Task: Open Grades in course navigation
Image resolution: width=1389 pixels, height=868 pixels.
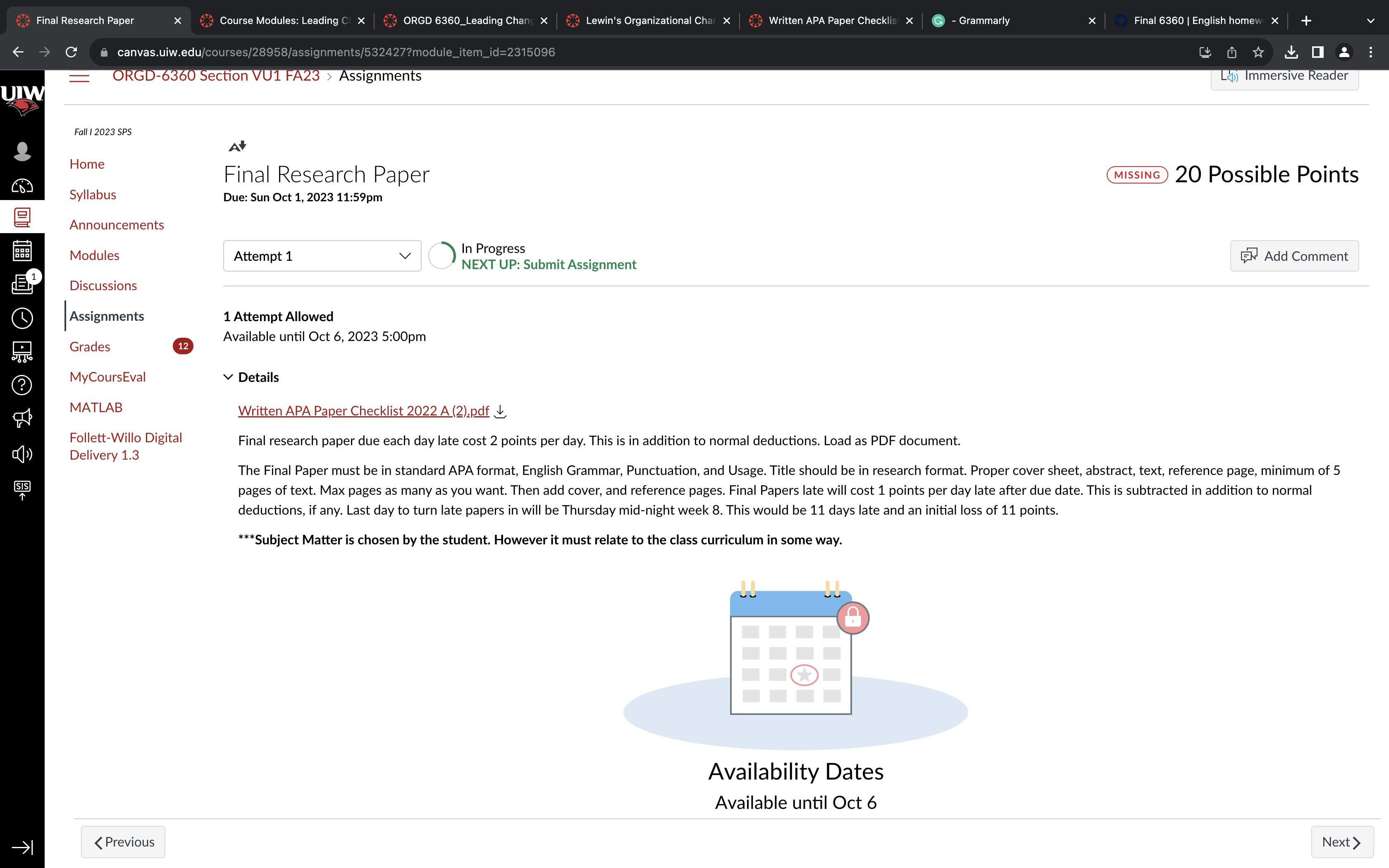Action: tap(90, 347)
